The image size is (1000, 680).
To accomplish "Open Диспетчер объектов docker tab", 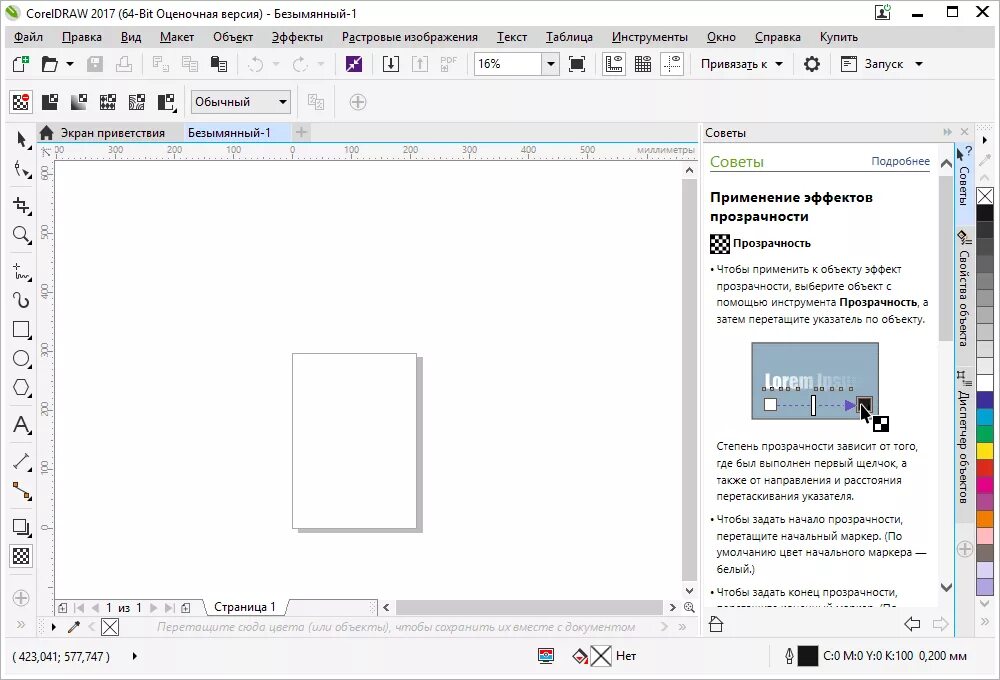I will 964,438.
